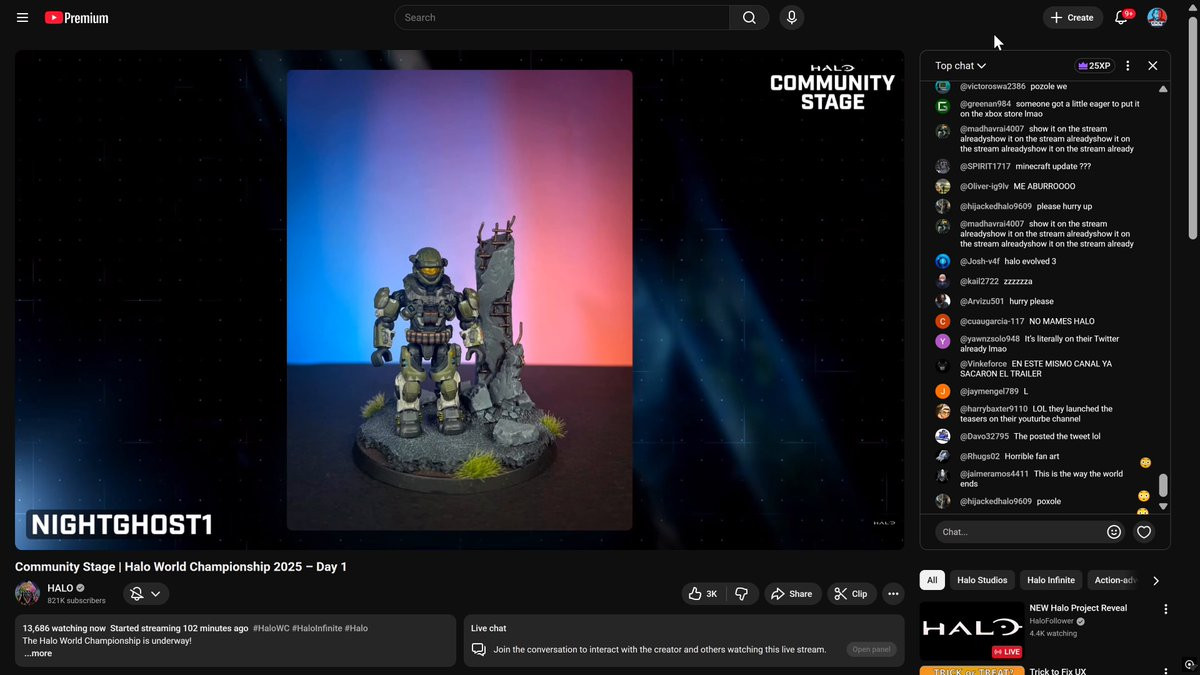1200x675 pixels.
Task: Click the Open panel button
Action: tap(871, 649)
